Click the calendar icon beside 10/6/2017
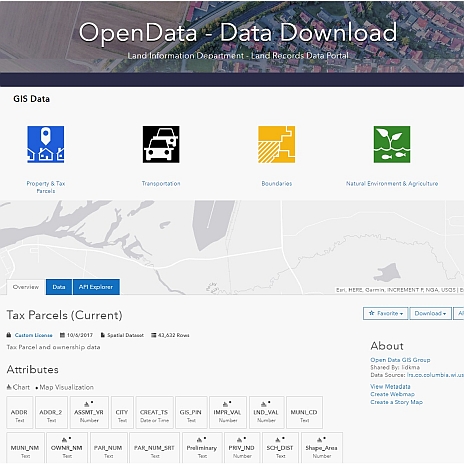 pyautogui.click(x=62, y=335)
